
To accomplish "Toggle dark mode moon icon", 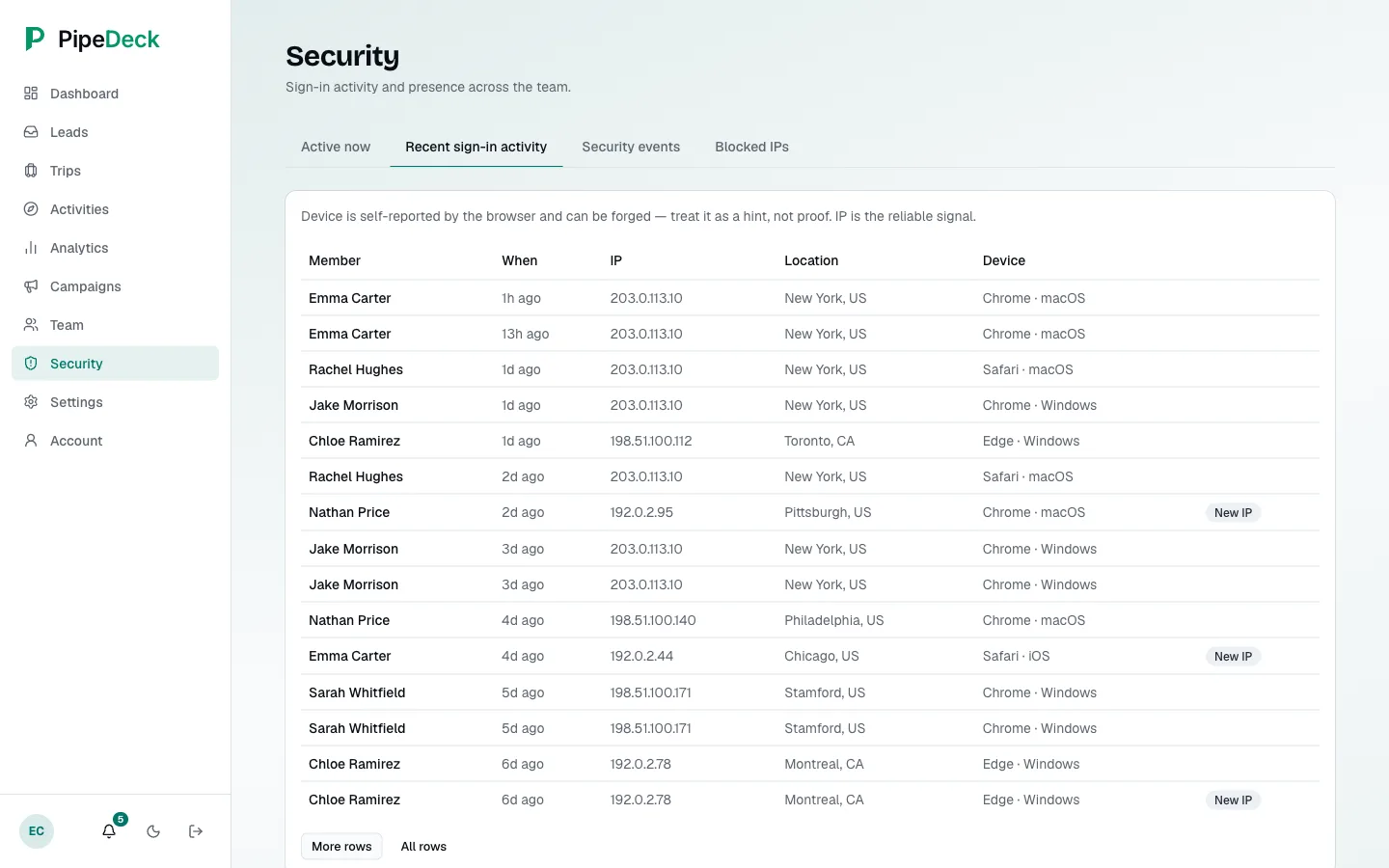I will [x=153, y=831].
